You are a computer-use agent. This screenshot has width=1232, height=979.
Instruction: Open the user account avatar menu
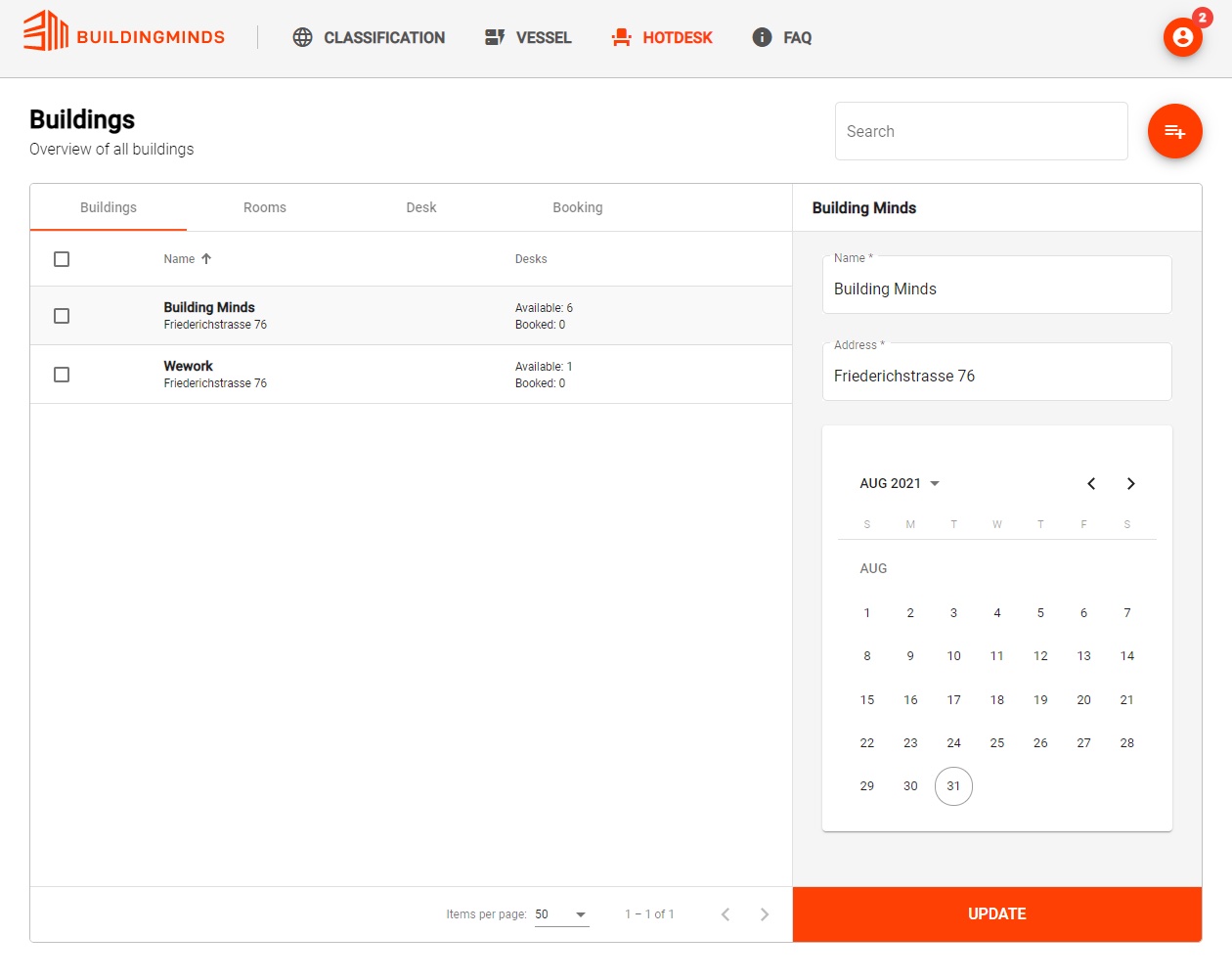click(x=1183, y=37)
